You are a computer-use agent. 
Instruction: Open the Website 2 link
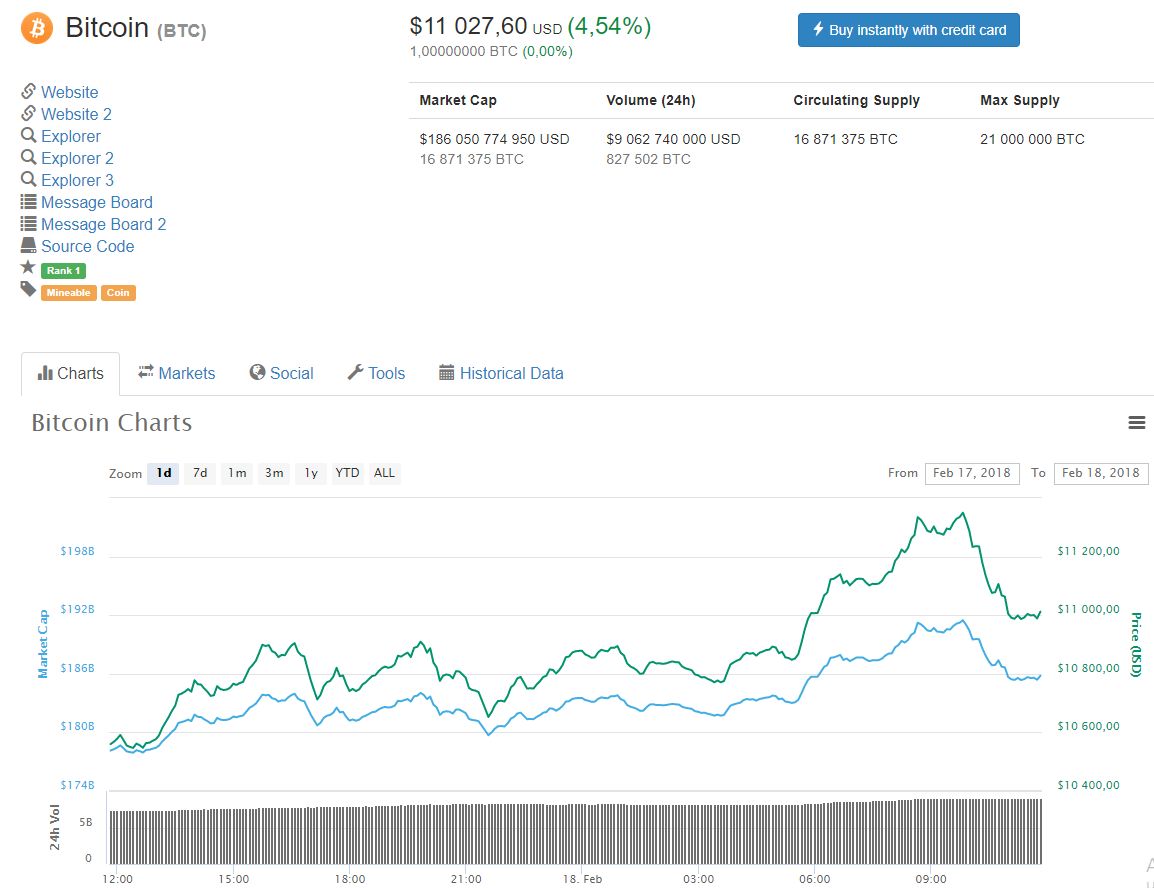tap(77, 114)
